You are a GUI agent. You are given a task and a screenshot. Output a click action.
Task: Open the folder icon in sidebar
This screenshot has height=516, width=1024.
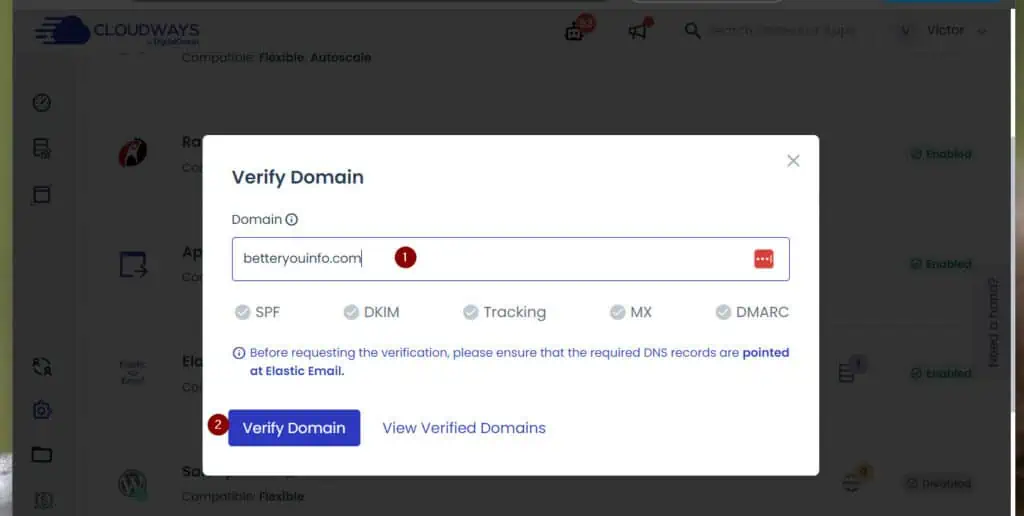(42, 454)
